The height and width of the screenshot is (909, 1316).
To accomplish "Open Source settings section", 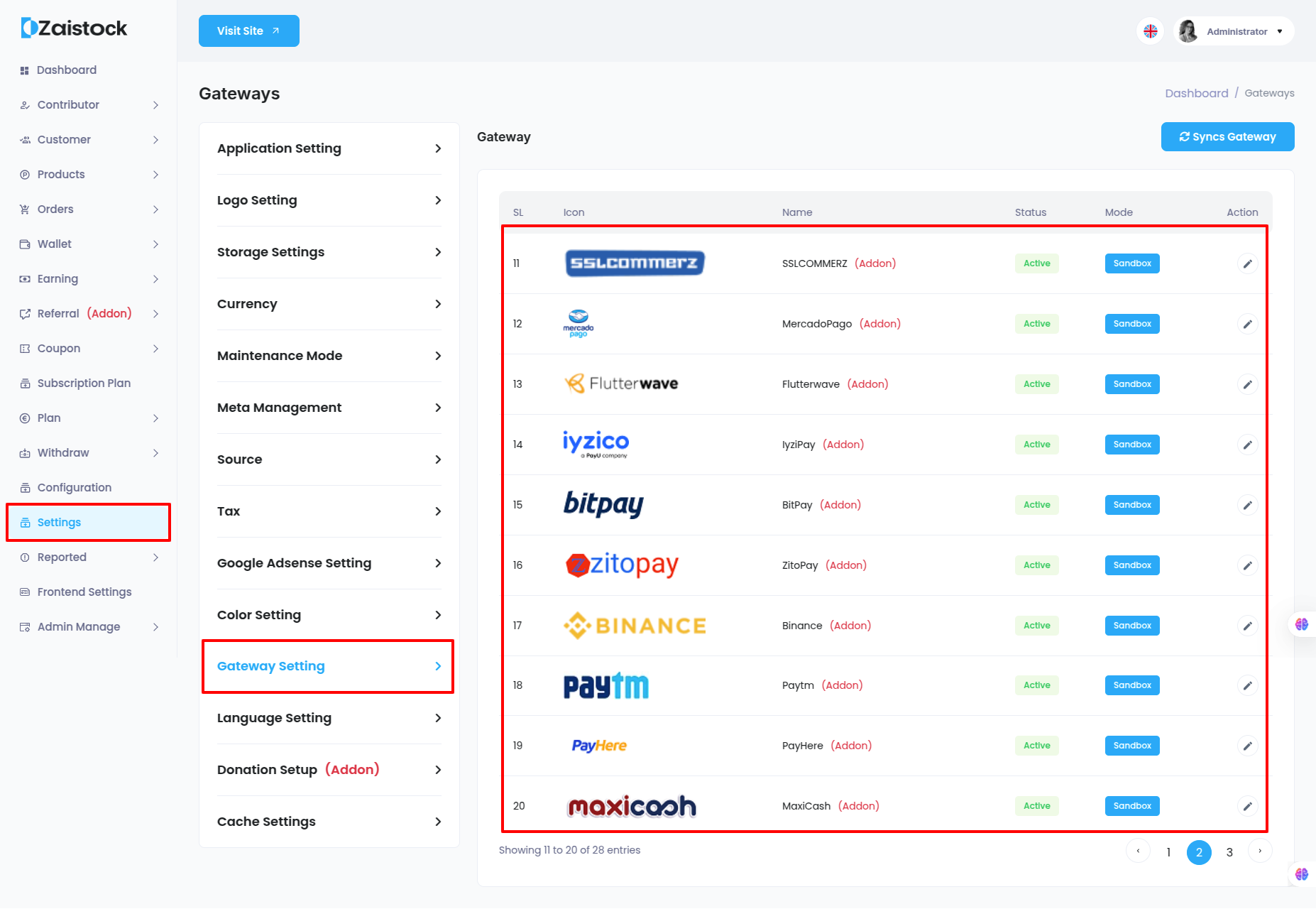I will click(329, 459).
